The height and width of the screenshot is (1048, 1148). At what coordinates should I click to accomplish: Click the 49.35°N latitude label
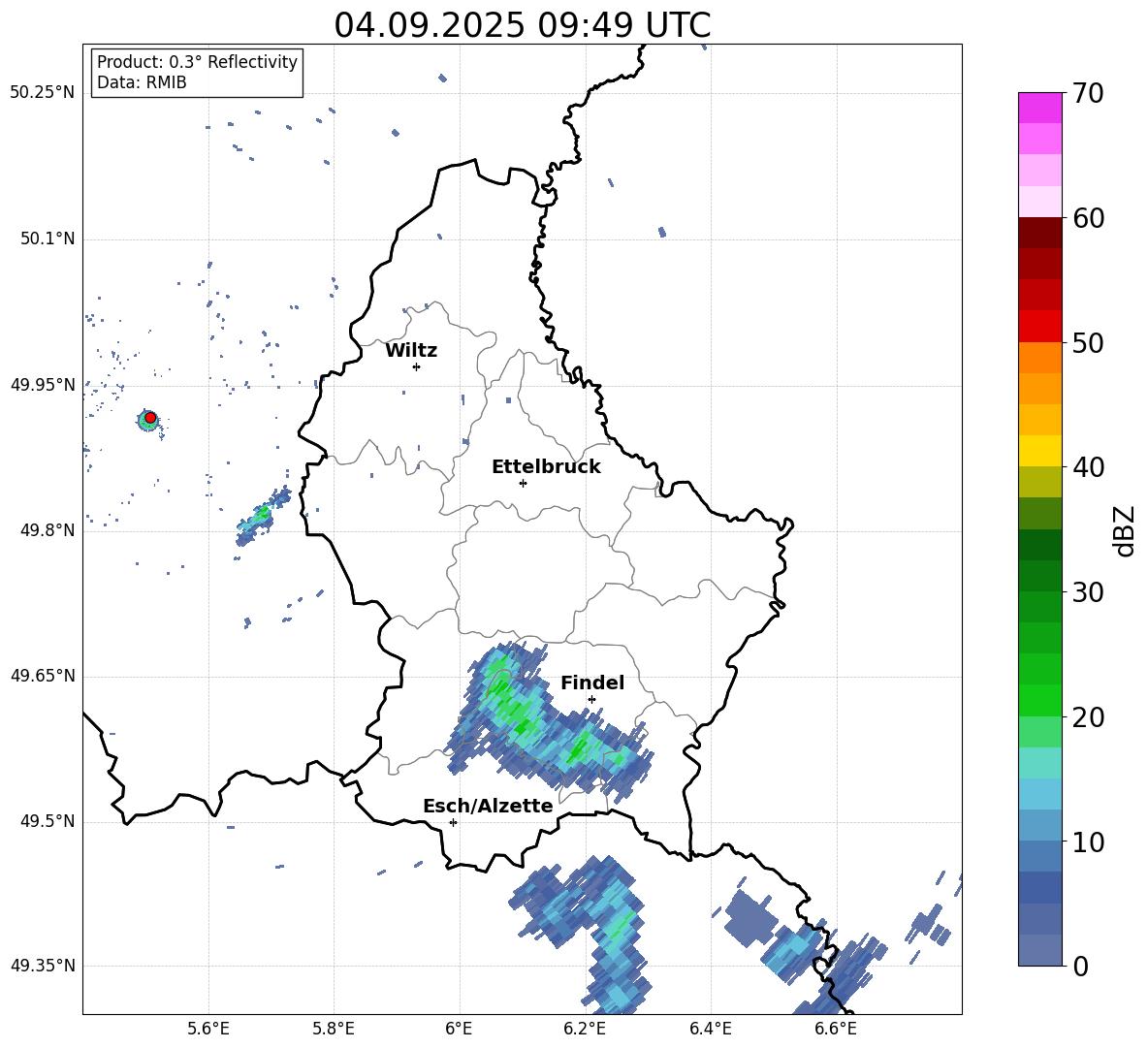click(43, 966)
